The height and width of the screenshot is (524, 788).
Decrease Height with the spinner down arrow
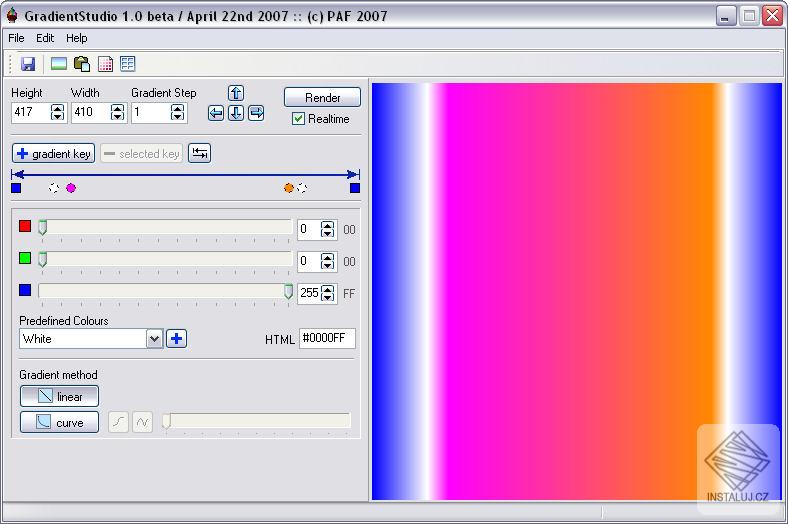point(58,117)
